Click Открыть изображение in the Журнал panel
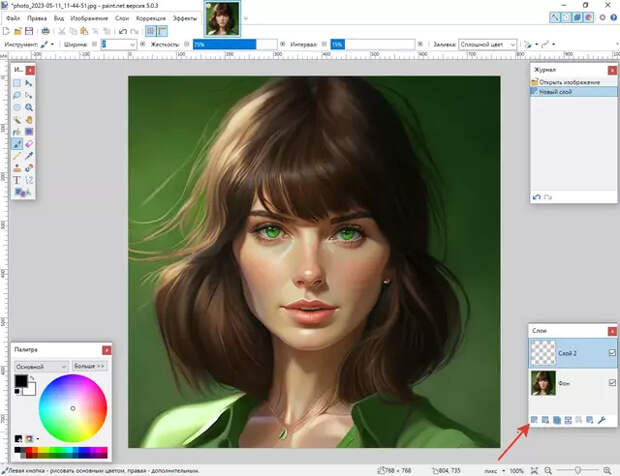 [x=573, y=82]
